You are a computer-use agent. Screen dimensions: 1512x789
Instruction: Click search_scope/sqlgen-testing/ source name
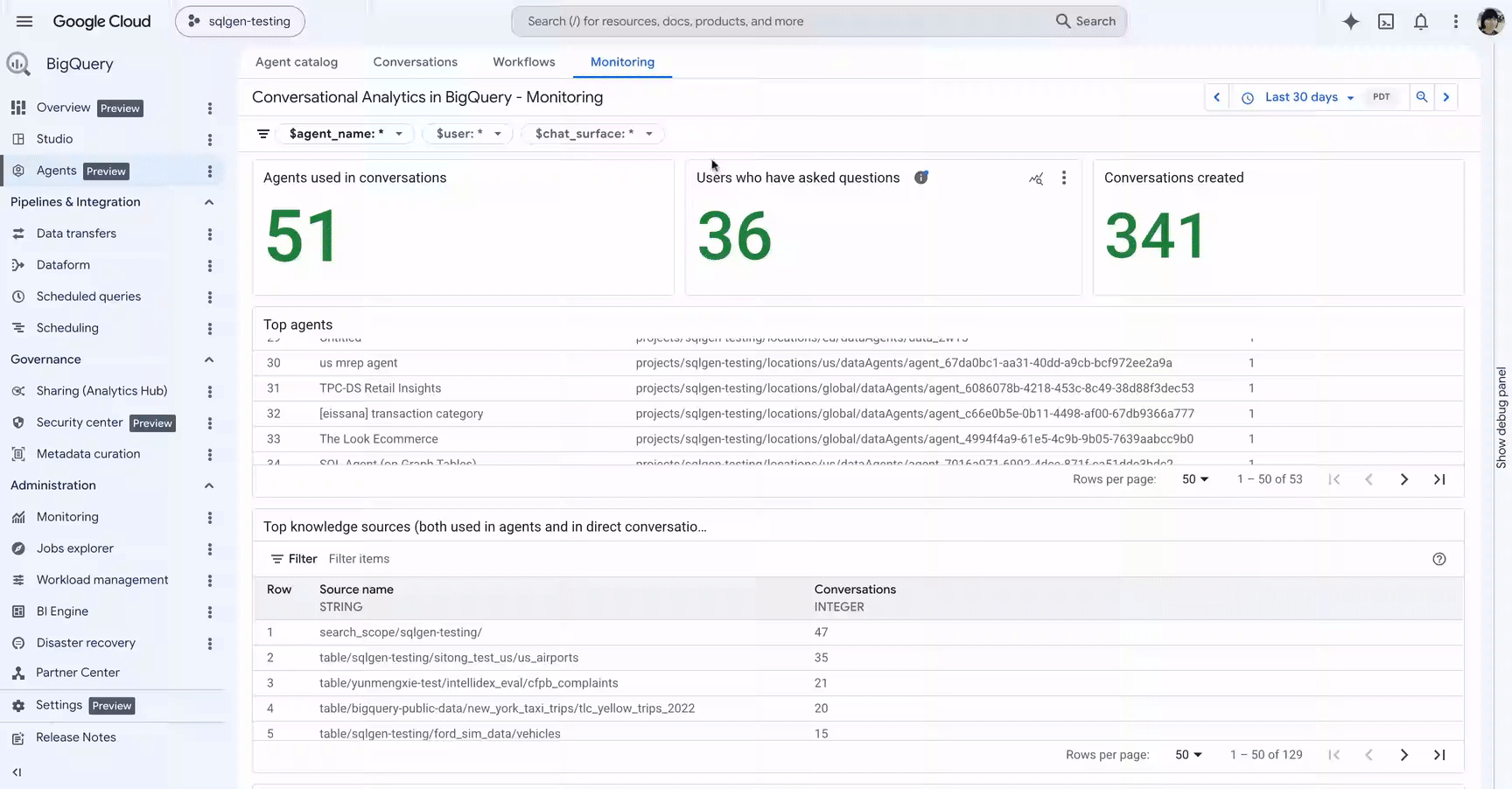401,632
